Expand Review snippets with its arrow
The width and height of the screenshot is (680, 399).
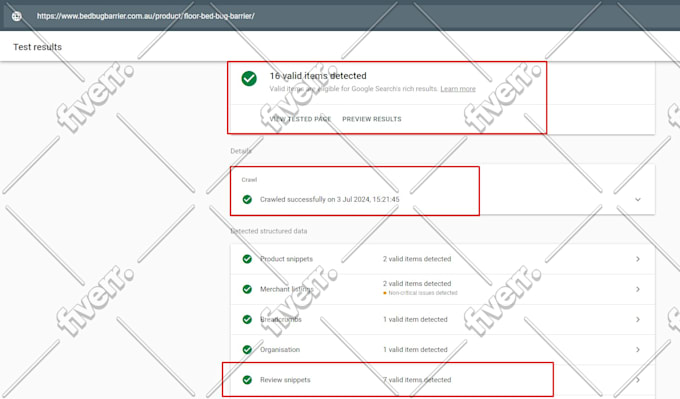pos(638,380)
